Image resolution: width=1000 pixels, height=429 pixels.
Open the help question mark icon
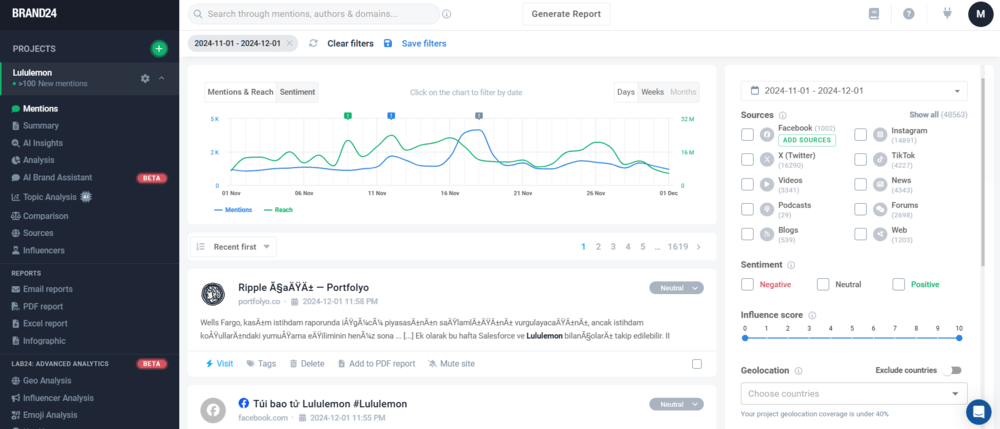coord(909,14)
